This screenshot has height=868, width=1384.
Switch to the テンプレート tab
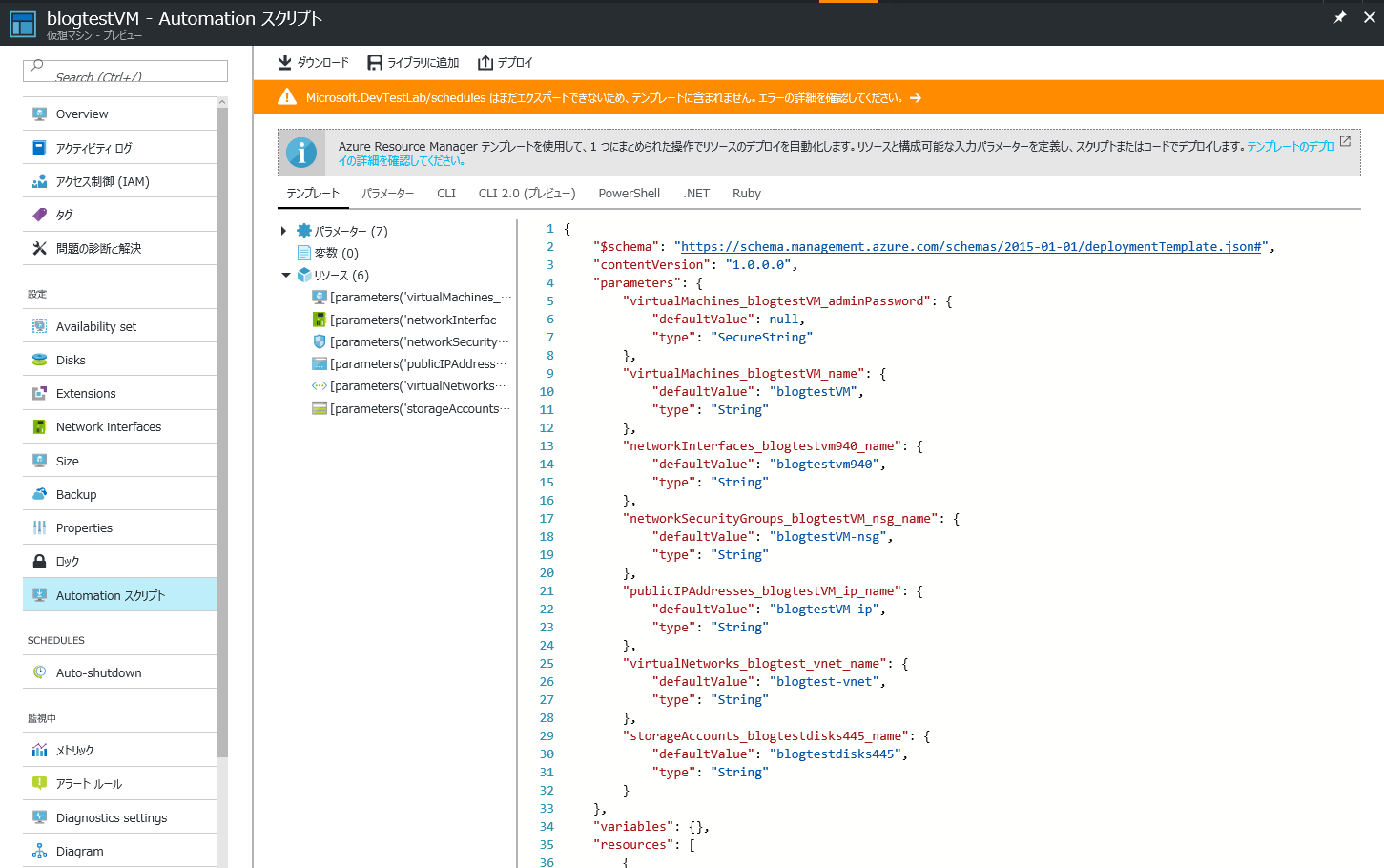click(x=313, y=193)
